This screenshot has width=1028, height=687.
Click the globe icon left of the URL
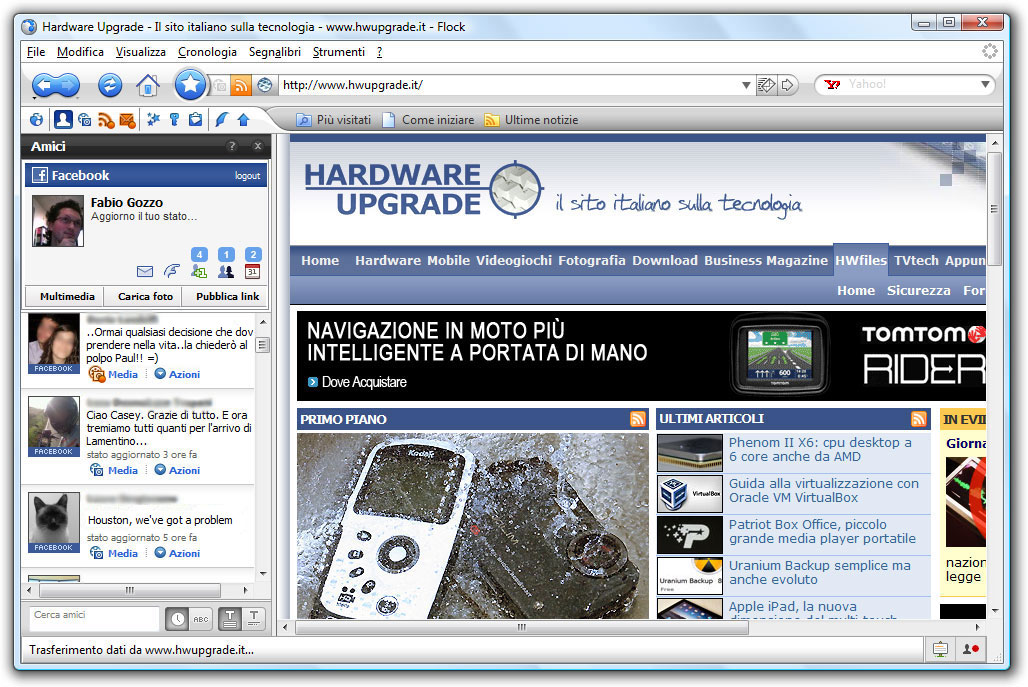pyautogui.click(x=265, y=85)
